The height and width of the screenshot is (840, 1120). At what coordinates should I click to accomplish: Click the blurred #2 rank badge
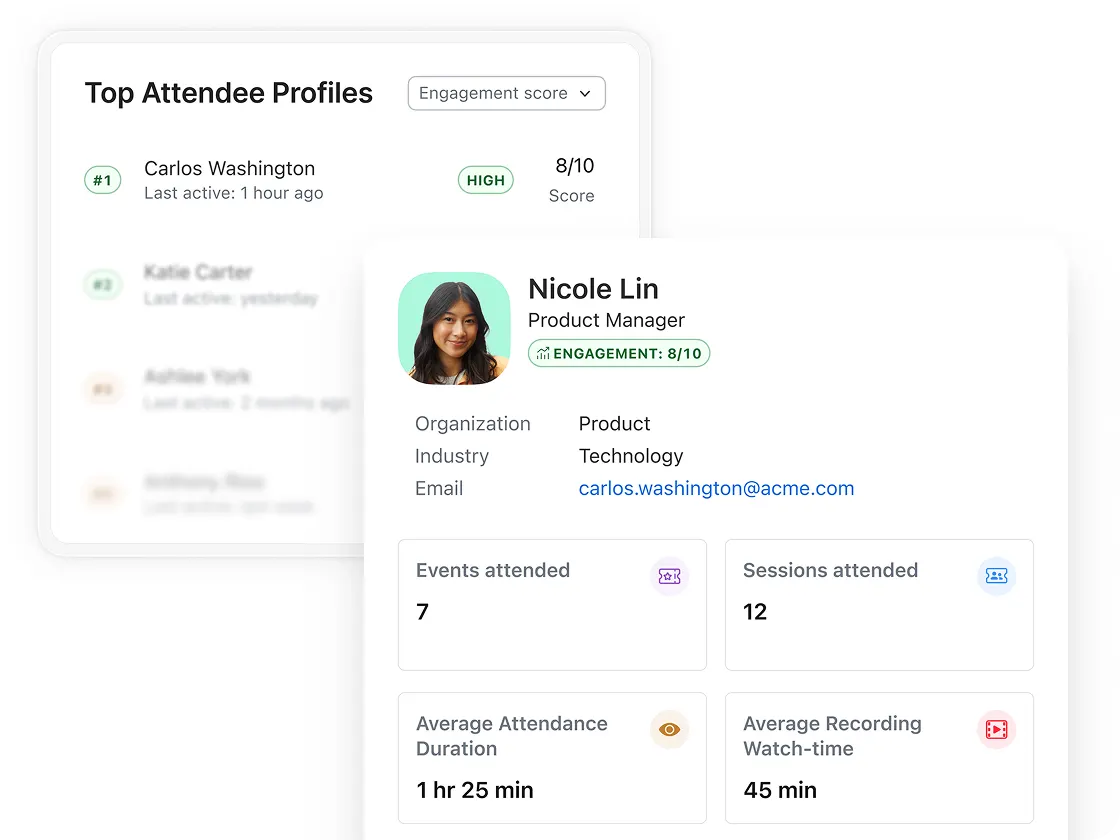tap(102, 285)
